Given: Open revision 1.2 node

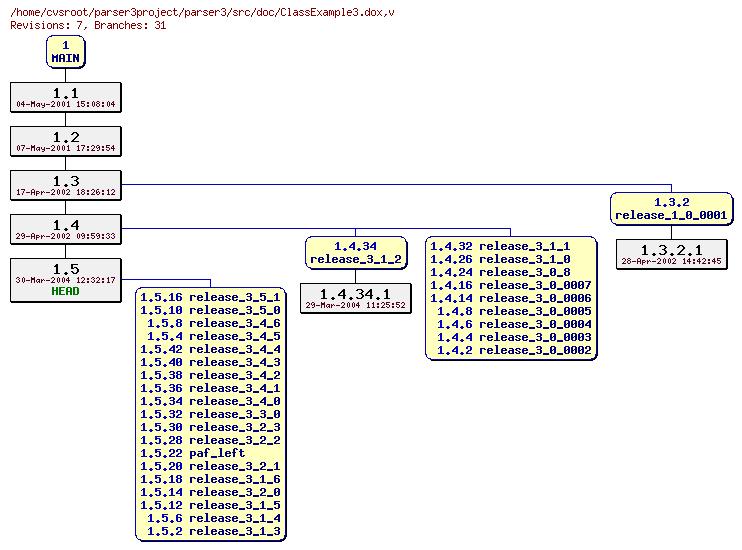Looking at the screenshot, I should (x=66, y=142).
